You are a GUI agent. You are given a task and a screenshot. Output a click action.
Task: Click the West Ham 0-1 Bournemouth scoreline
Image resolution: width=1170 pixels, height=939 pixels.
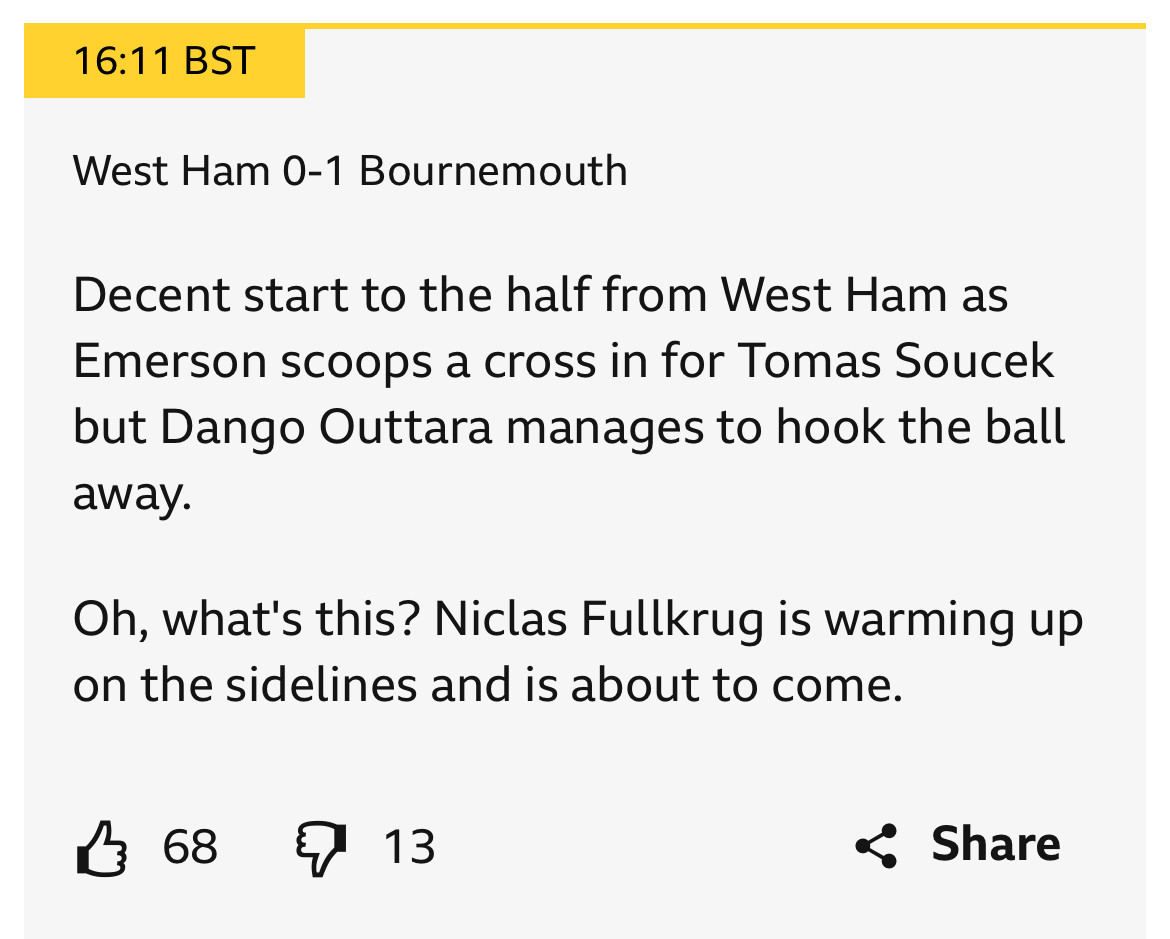(350, 171)
